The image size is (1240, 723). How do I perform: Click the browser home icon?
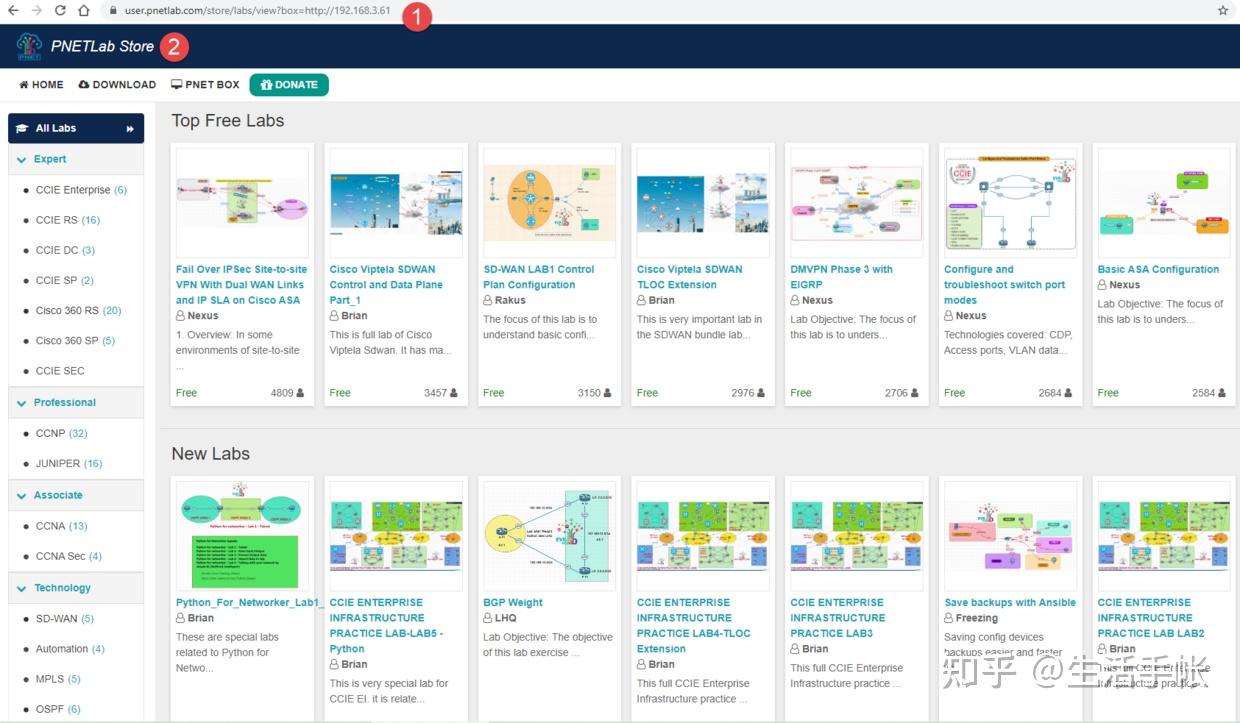(x=83, y=10)
